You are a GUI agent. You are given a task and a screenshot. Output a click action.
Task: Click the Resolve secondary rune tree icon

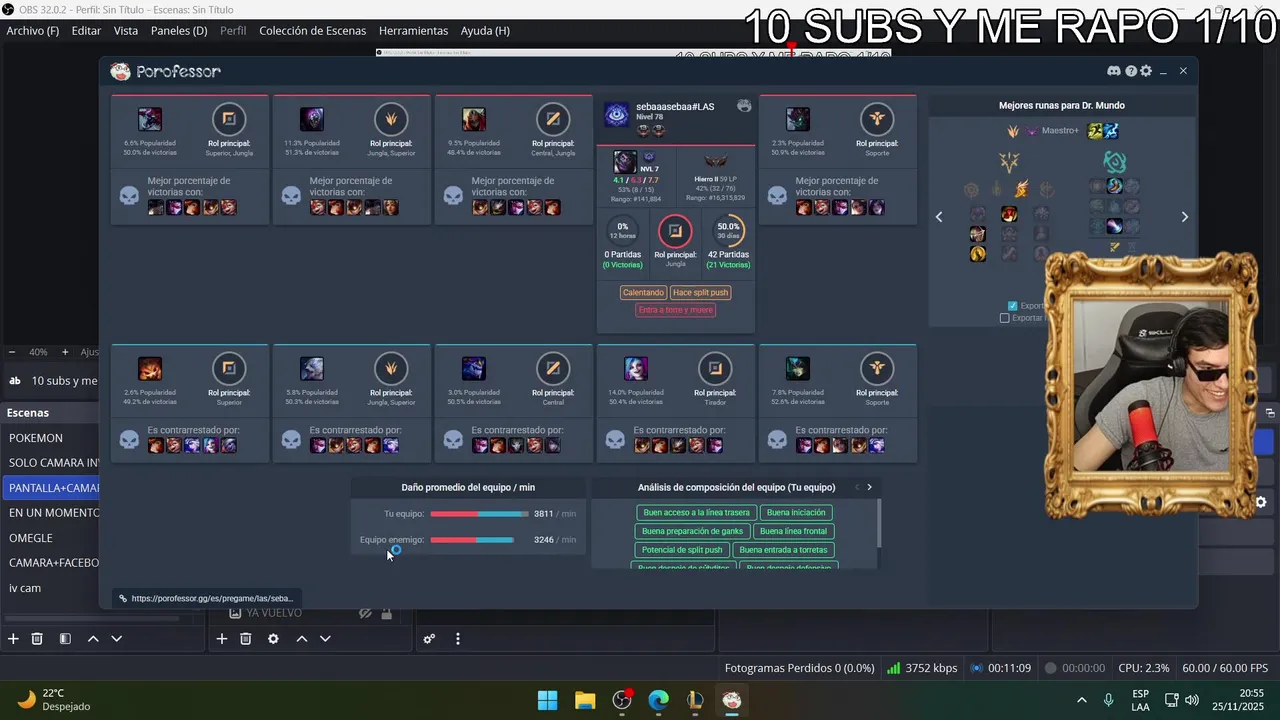1115,161
